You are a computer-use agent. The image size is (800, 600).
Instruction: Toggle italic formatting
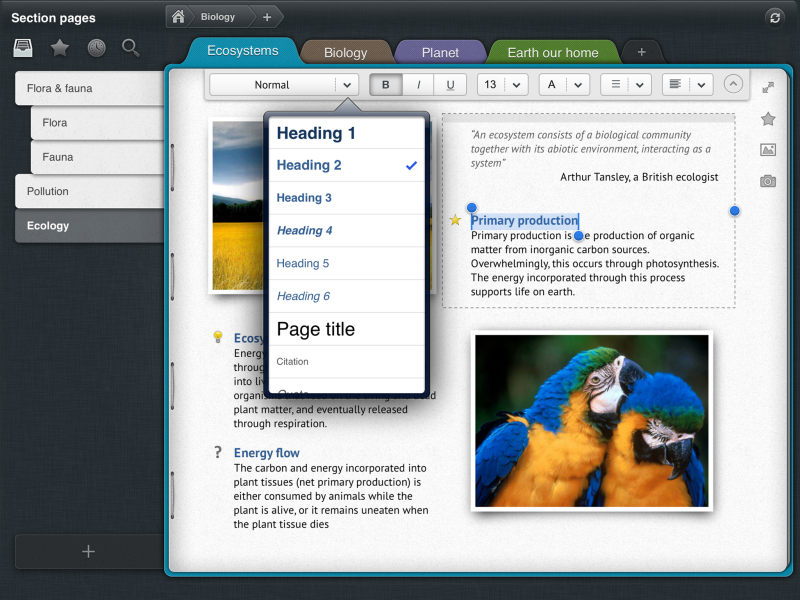[418, 85]
